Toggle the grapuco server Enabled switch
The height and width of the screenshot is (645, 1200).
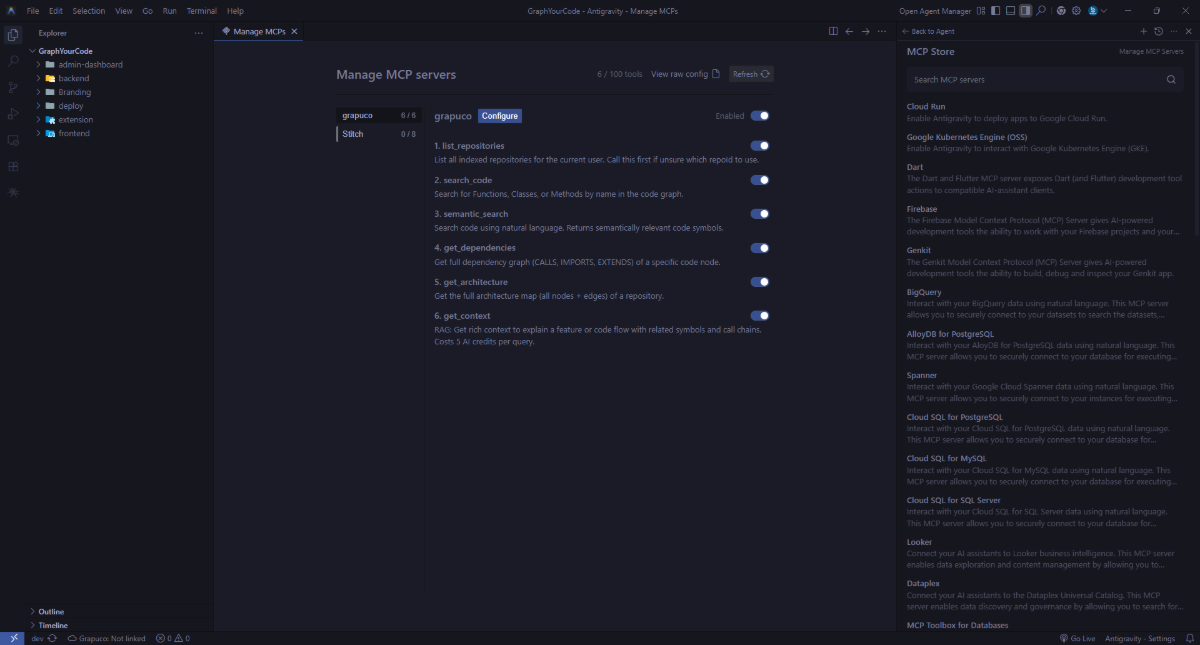click(759, 116)
